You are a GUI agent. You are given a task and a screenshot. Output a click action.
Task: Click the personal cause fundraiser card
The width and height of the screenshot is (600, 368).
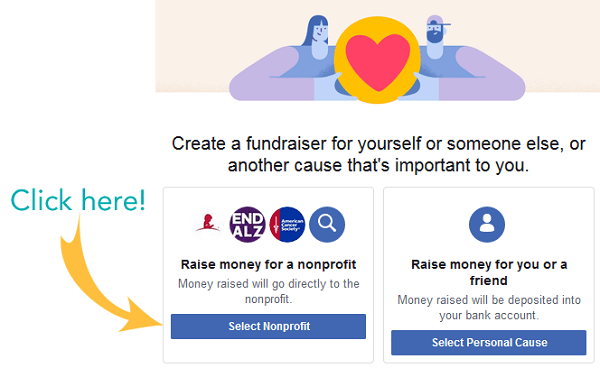(x=489, y=275)
